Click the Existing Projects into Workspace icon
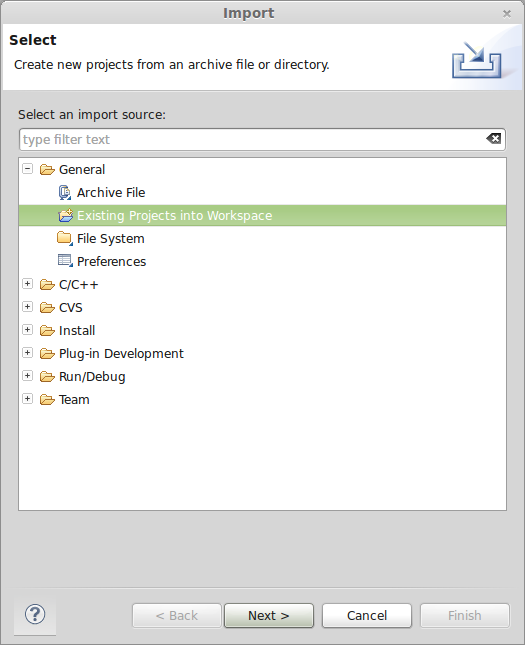 [65, 215]
